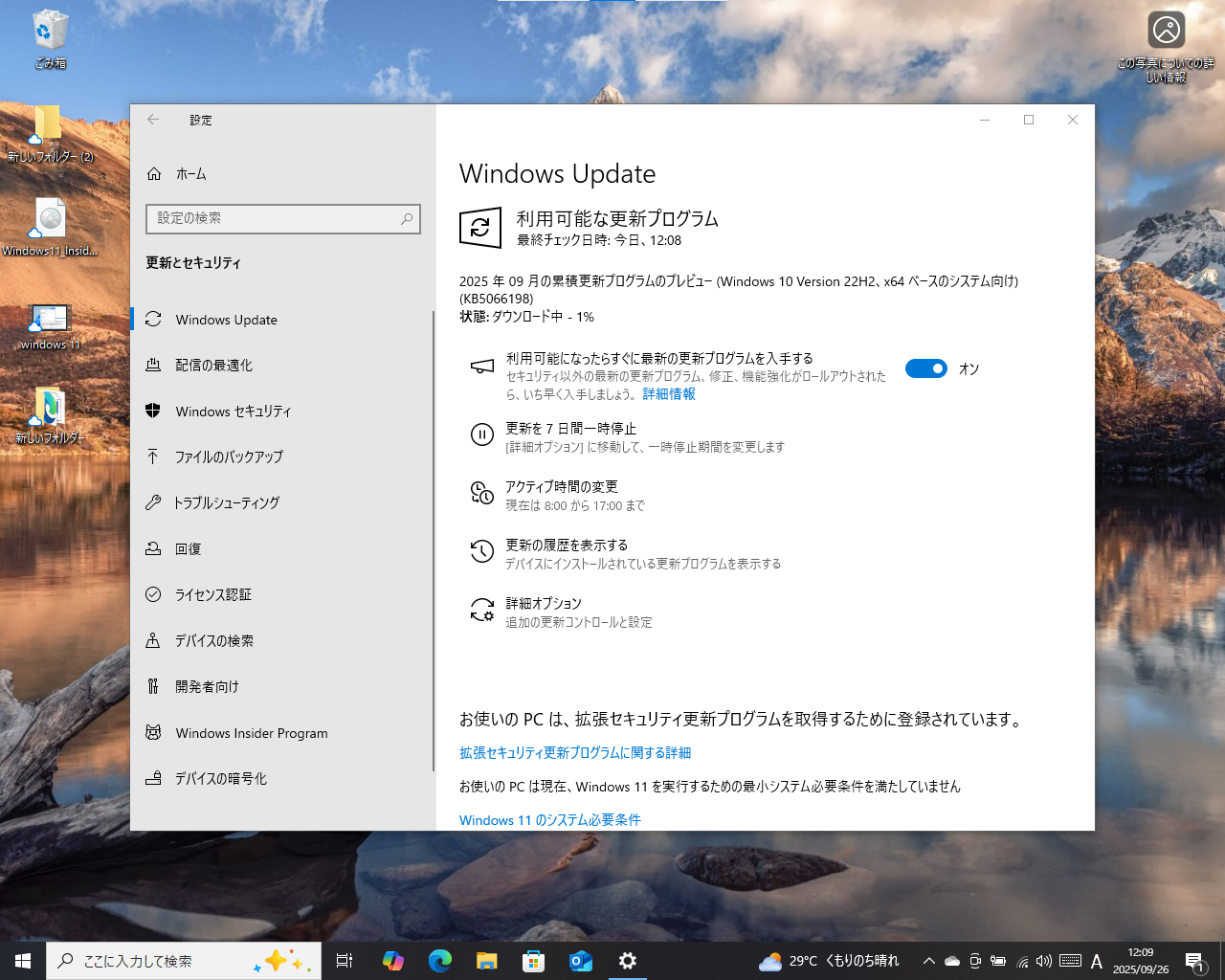
Task: Open Outlook from the taskbar
Action: (579, 961)
